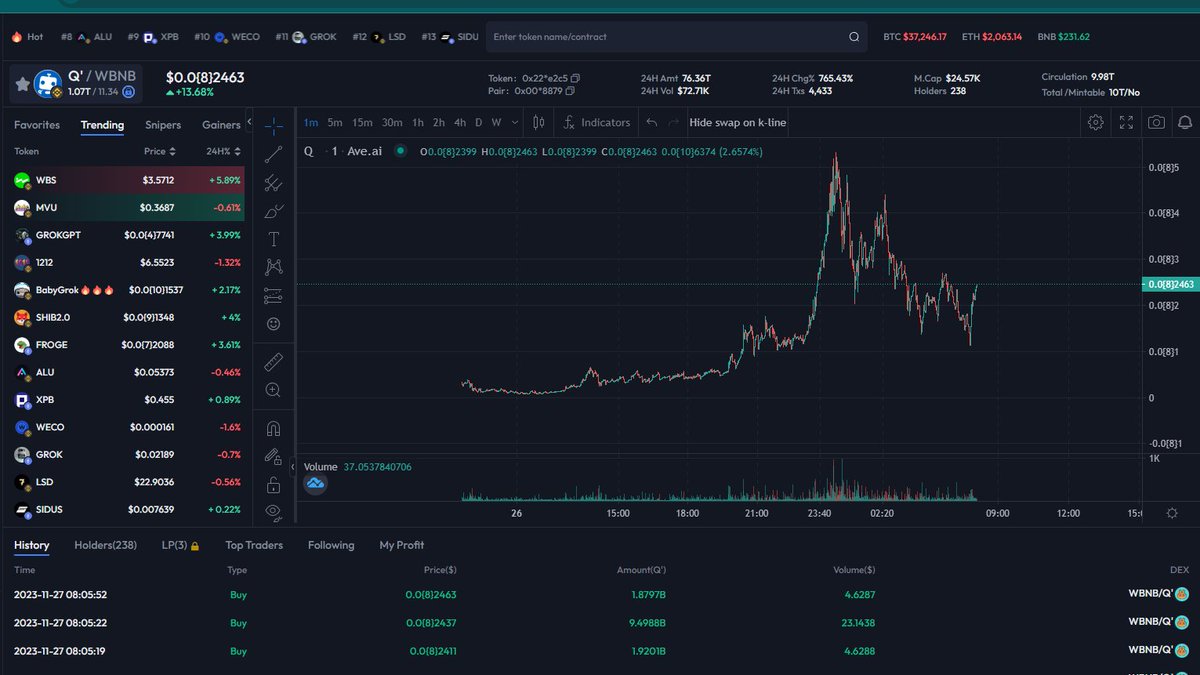Click current price label 0.0{8}2463 on axis
1200x675 pixels.
(x=1171, y=284)
